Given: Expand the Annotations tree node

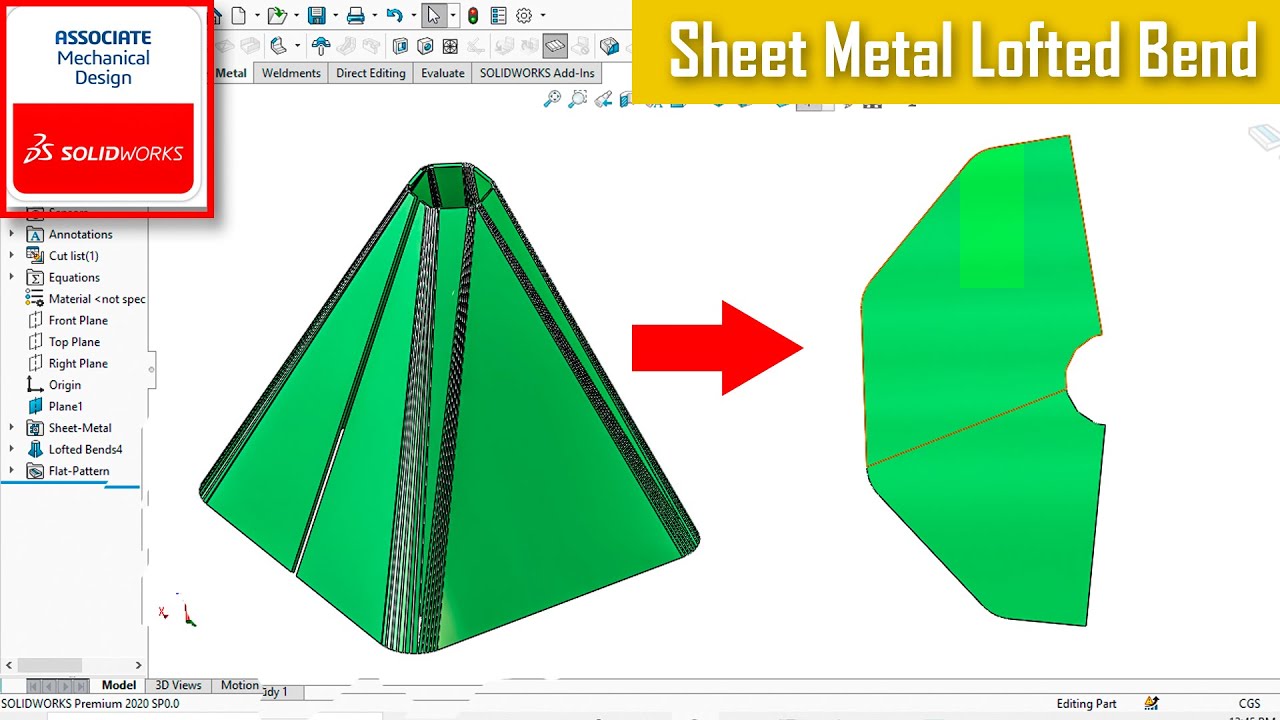Looking at the screenshot, I should [x=12, y=234].
